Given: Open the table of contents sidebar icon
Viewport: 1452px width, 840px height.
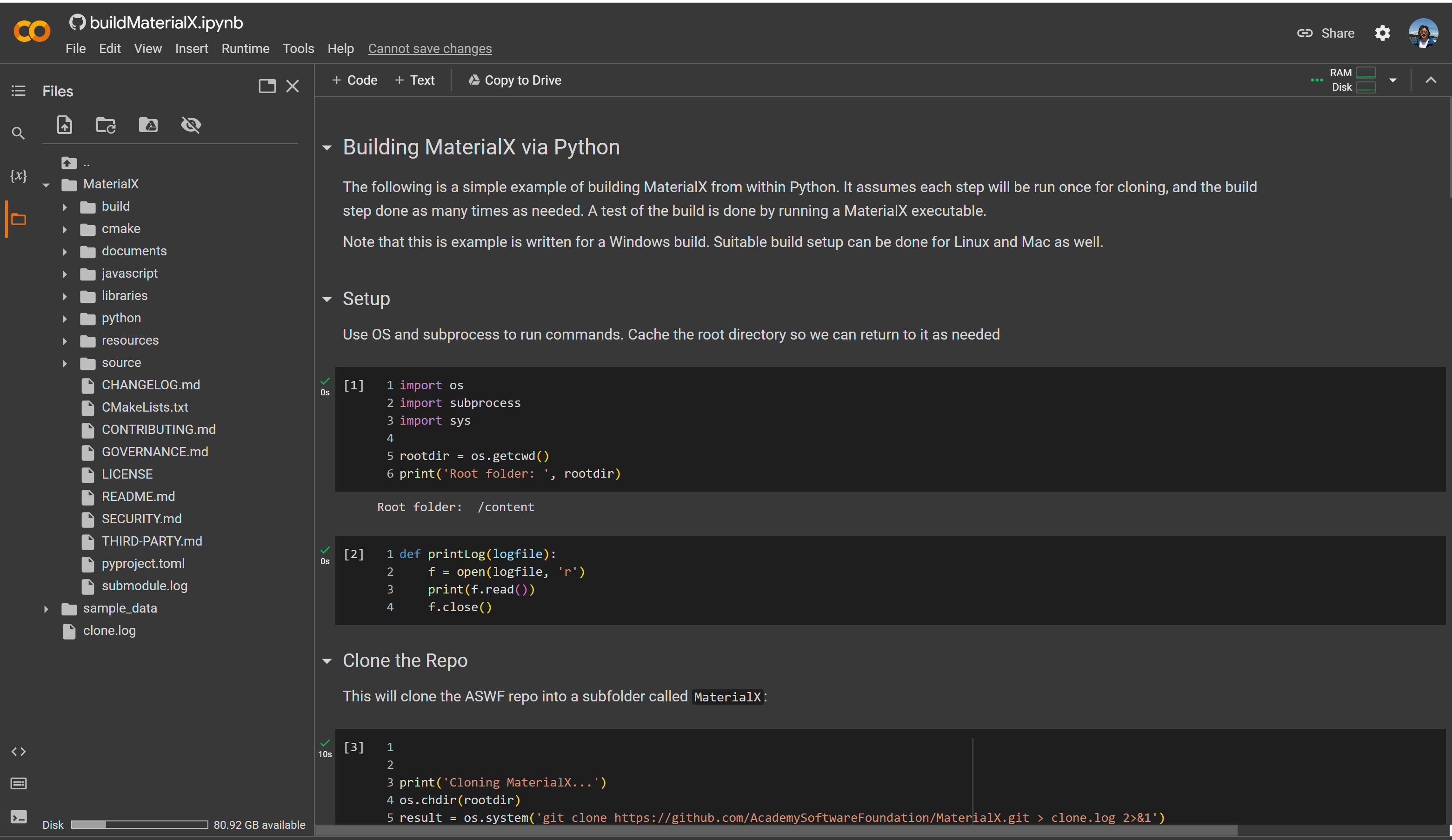Looking at the screenshot, I should pos(18,91).
